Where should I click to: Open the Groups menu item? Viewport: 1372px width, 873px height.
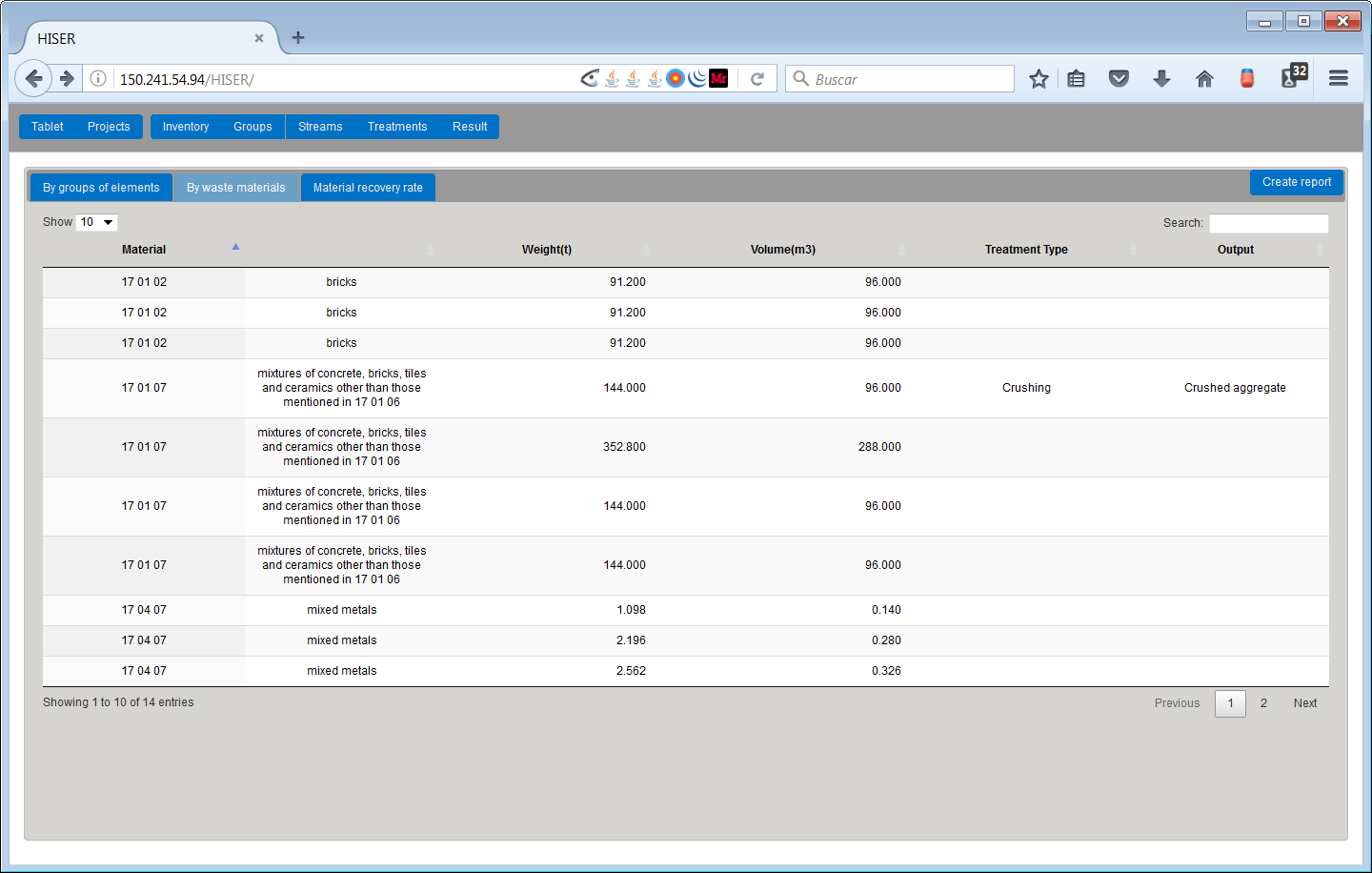pyautogui.click(x=252, y=127)
